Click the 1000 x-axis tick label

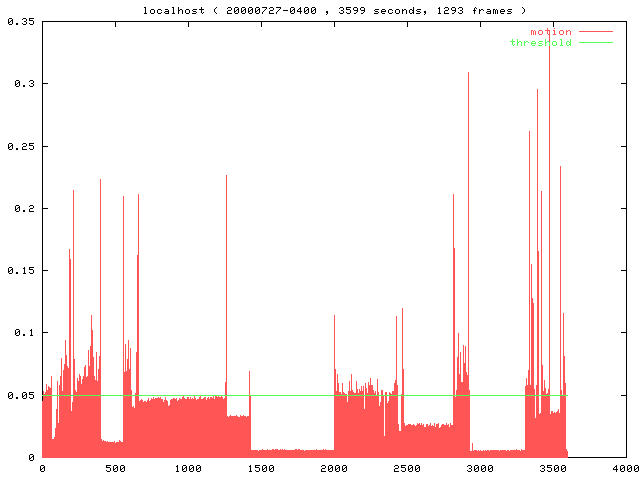tap(188, 468)
